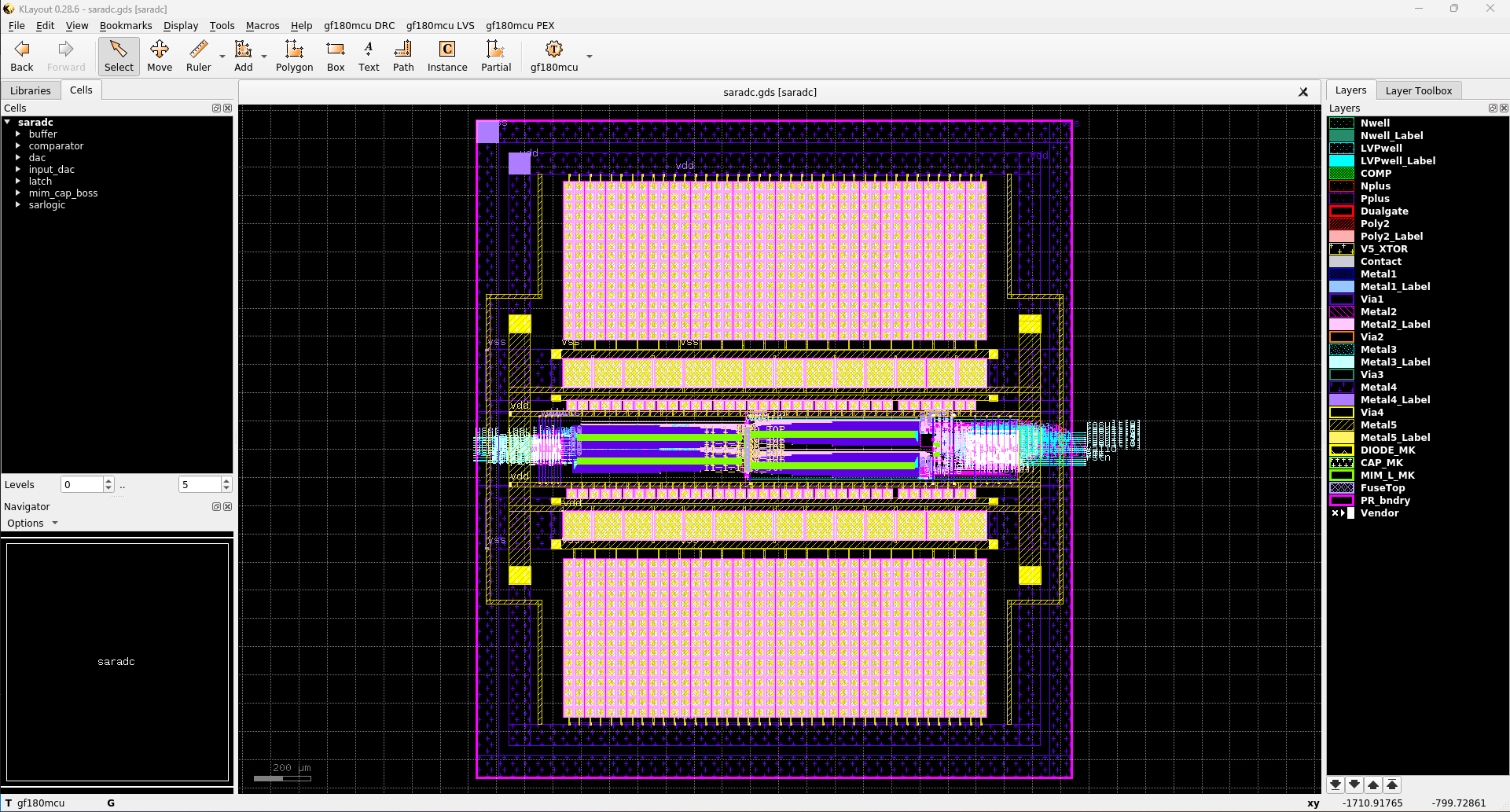Expand the comparator cell

click(x=18, y=145)
